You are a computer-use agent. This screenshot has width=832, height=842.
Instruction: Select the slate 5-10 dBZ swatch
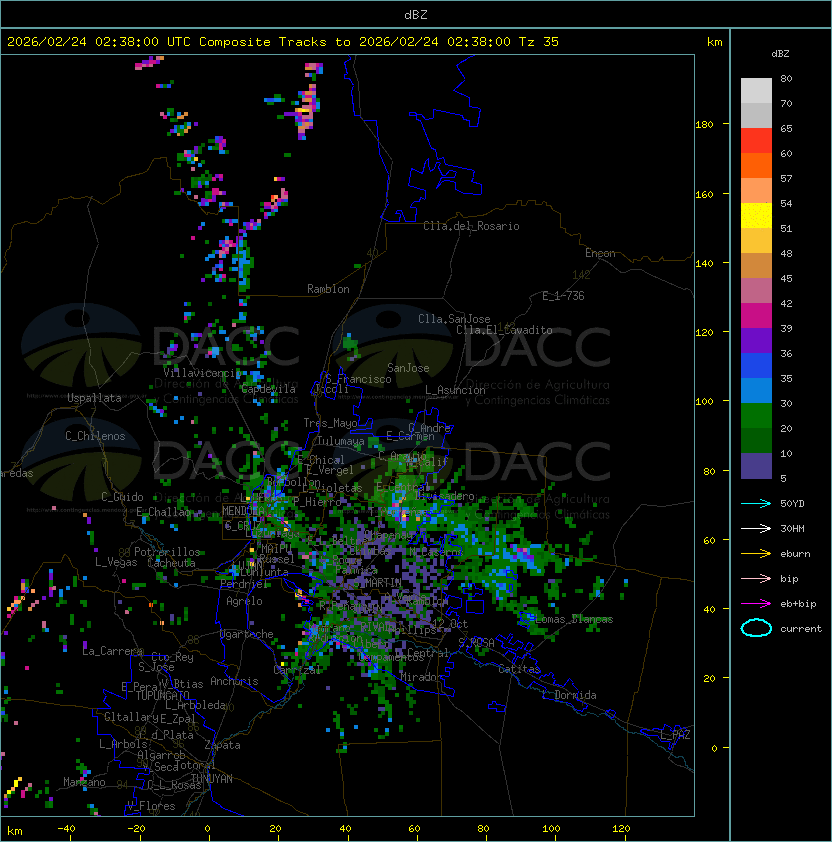tap(756, 466)
